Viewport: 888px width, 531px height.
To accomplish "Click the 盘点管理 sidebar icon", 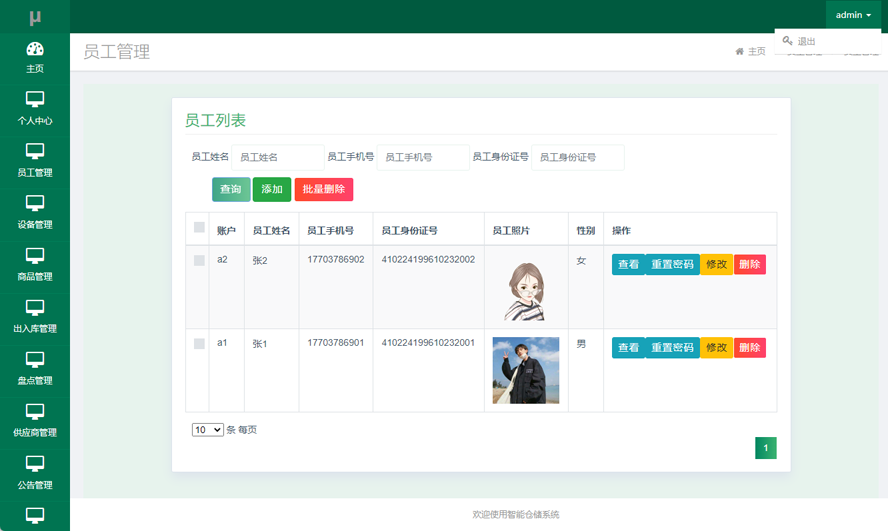I will click(35, 359).
